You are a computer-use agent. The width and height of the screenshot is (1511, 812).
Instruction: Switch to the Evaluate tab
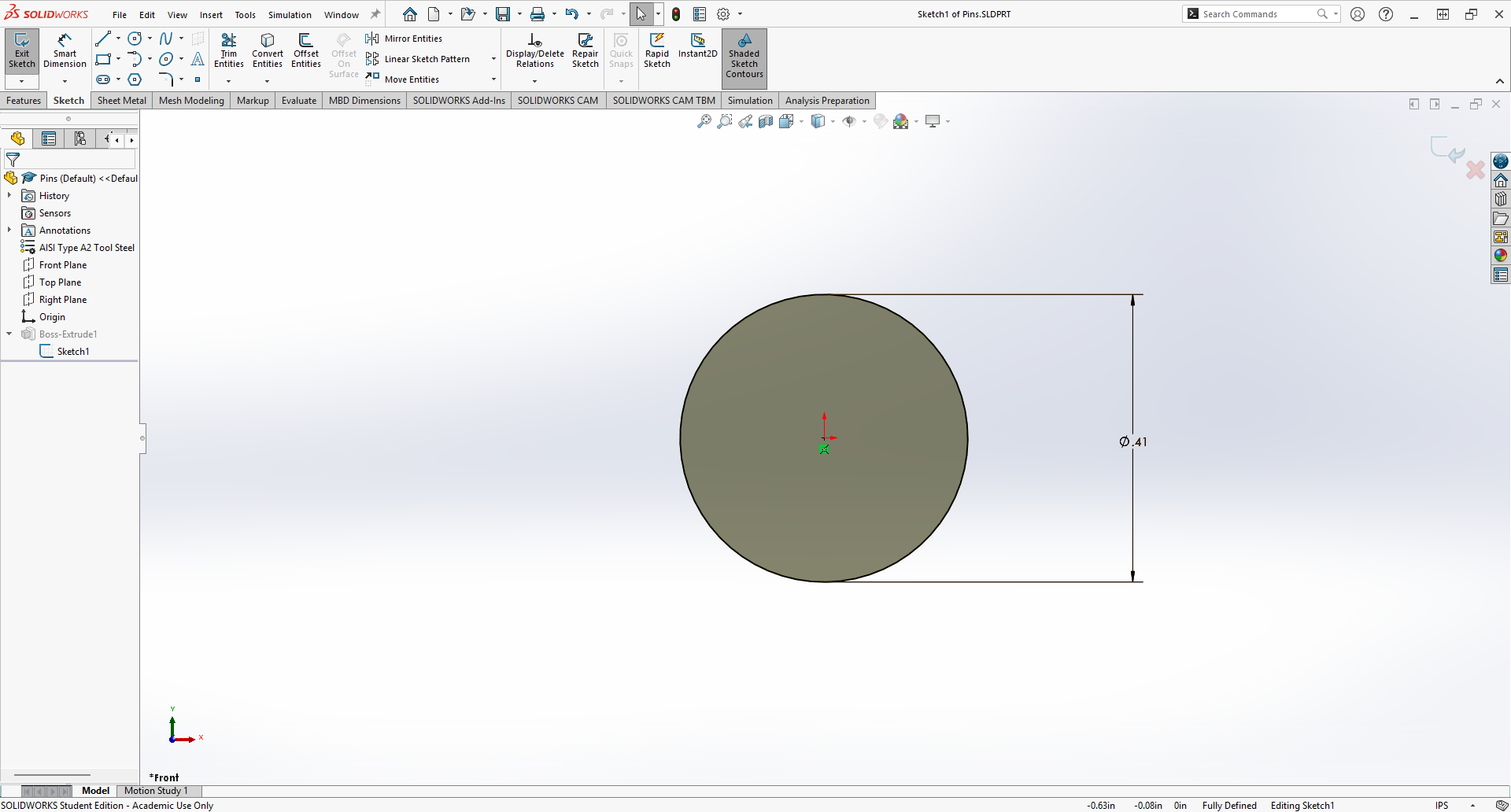pos(299,101)
